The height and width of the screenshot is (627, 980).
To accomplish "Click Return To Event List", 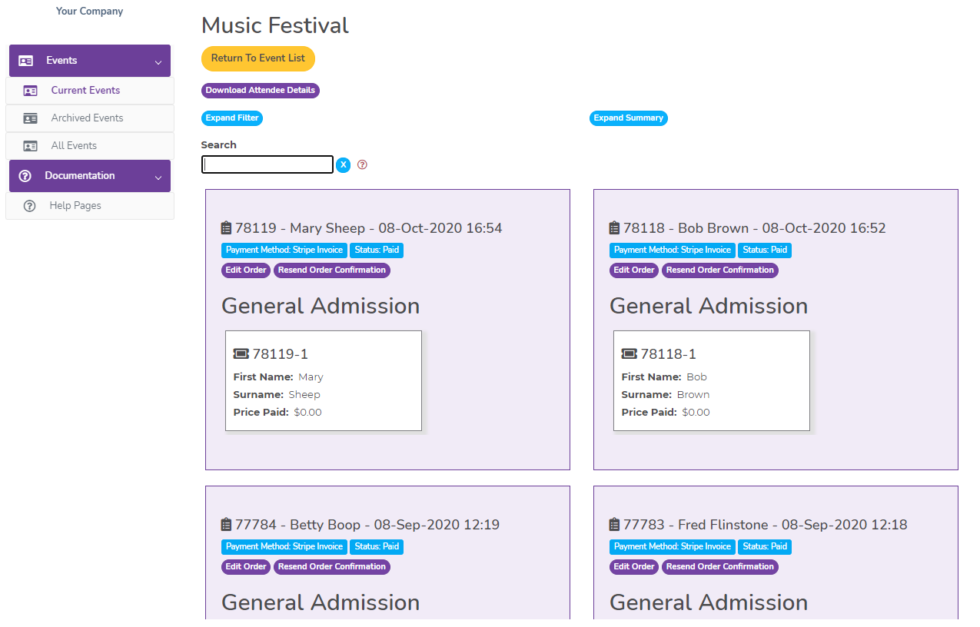I will tap(258, 58).
